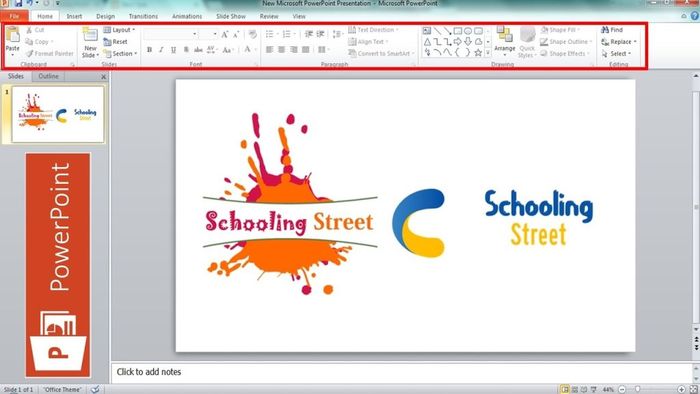The height and width of the screenshot is (394, 700).
Task: Open the Select dropdown in Editing
Action: (x=616, y=54)
